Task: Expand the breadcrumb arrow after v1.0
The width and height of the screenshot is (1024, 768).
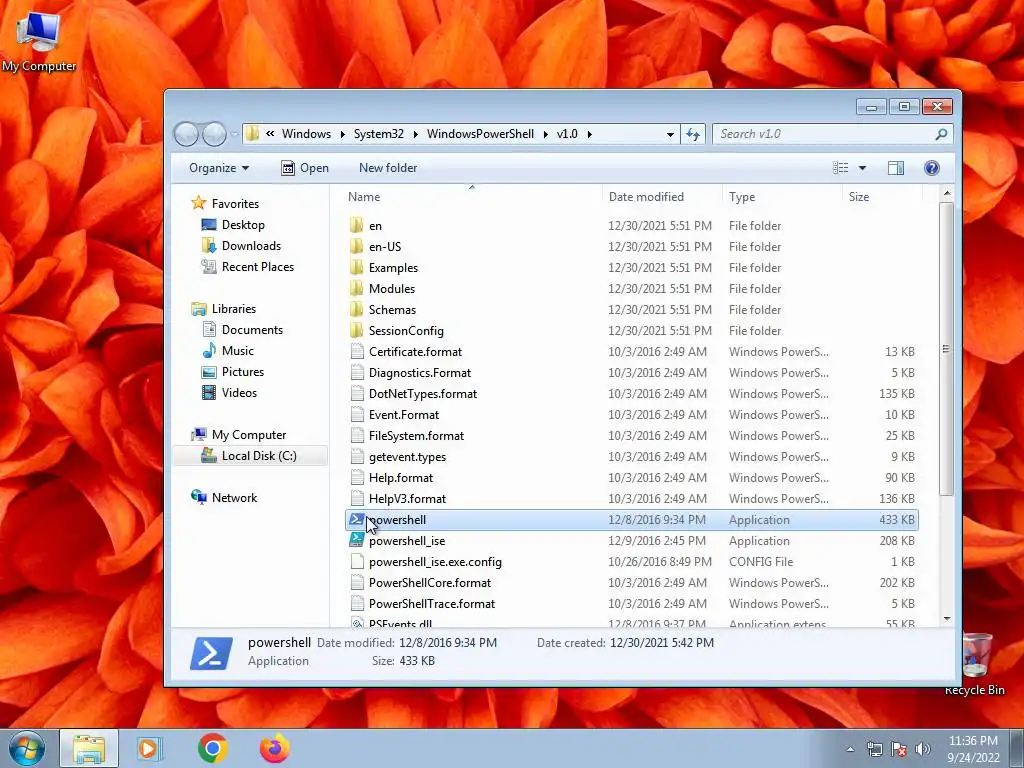Action: click(589, 134)
